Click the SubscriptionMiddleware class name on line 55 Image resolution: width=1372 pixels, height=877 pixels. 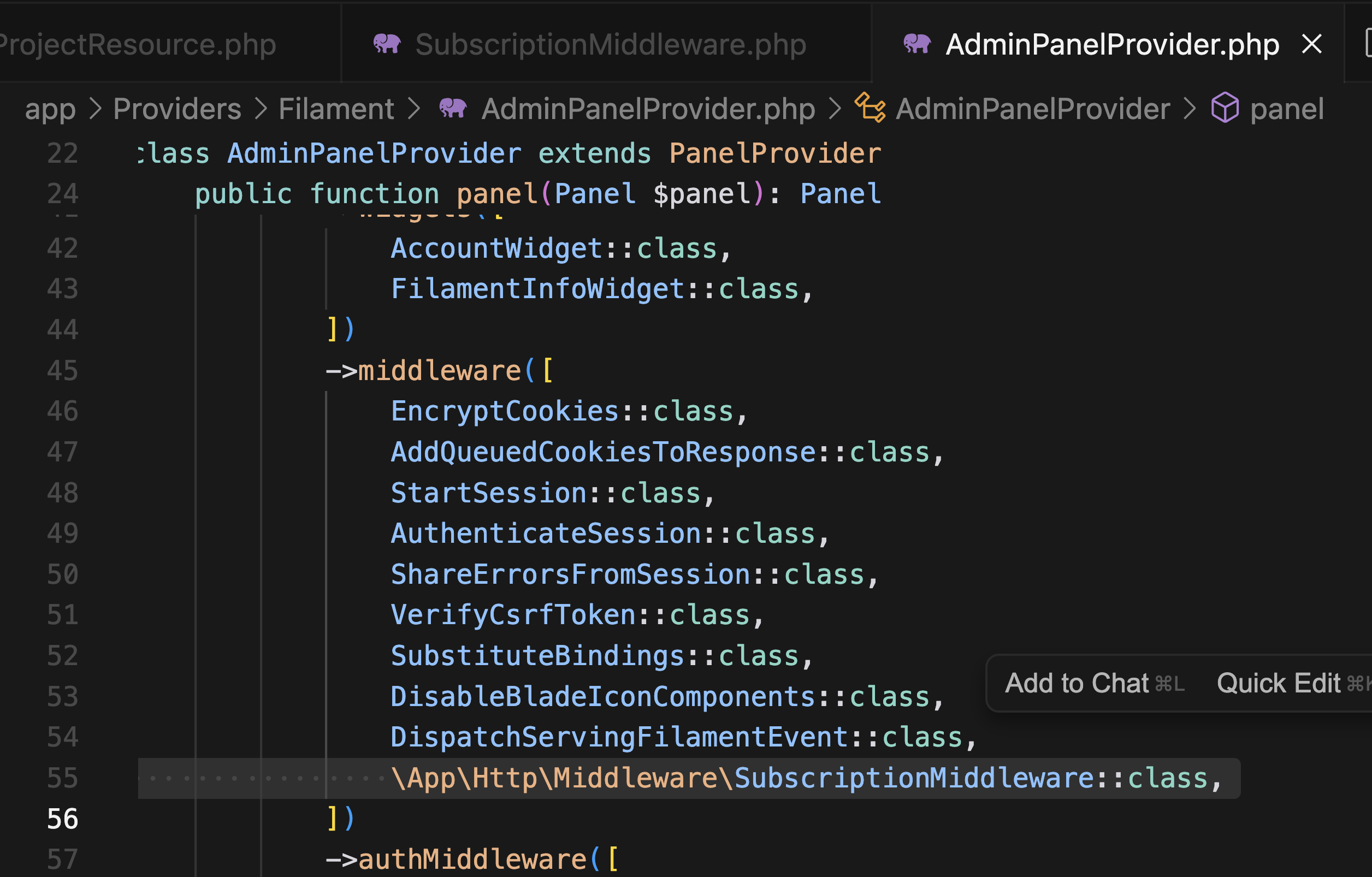[x=913, y=778]
